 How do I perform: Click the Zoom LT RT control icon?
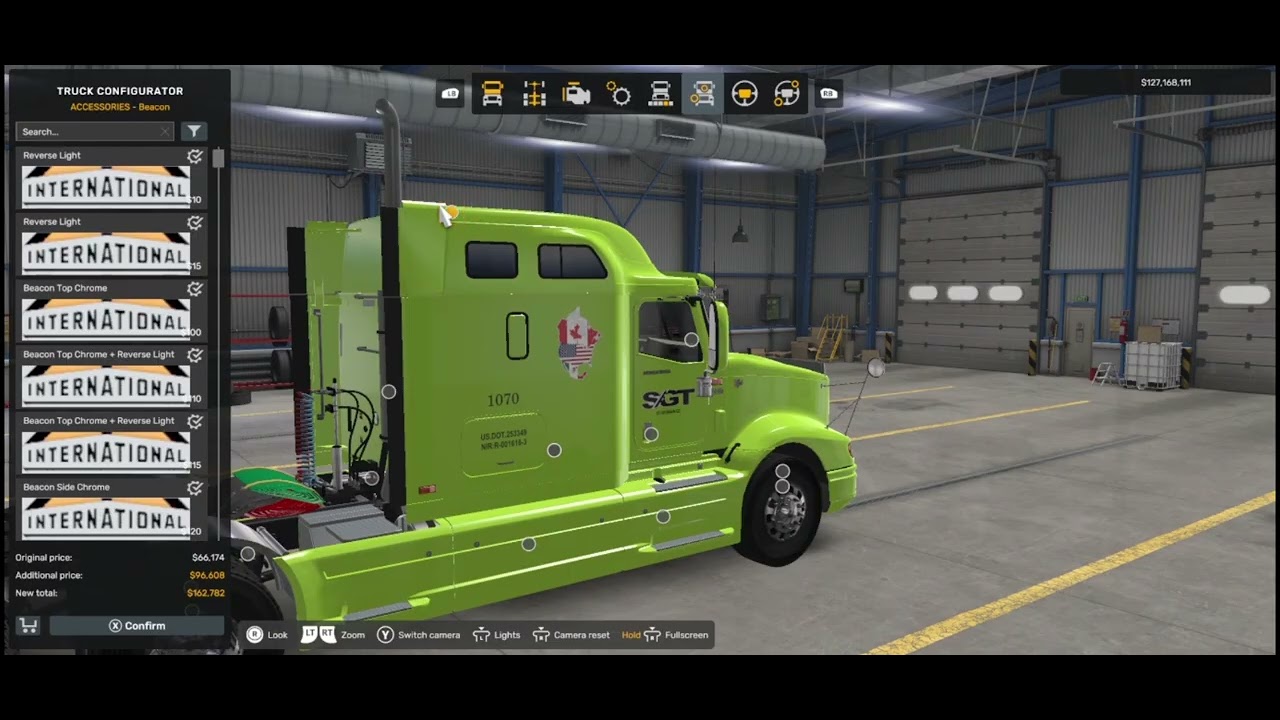pos(318,635)
